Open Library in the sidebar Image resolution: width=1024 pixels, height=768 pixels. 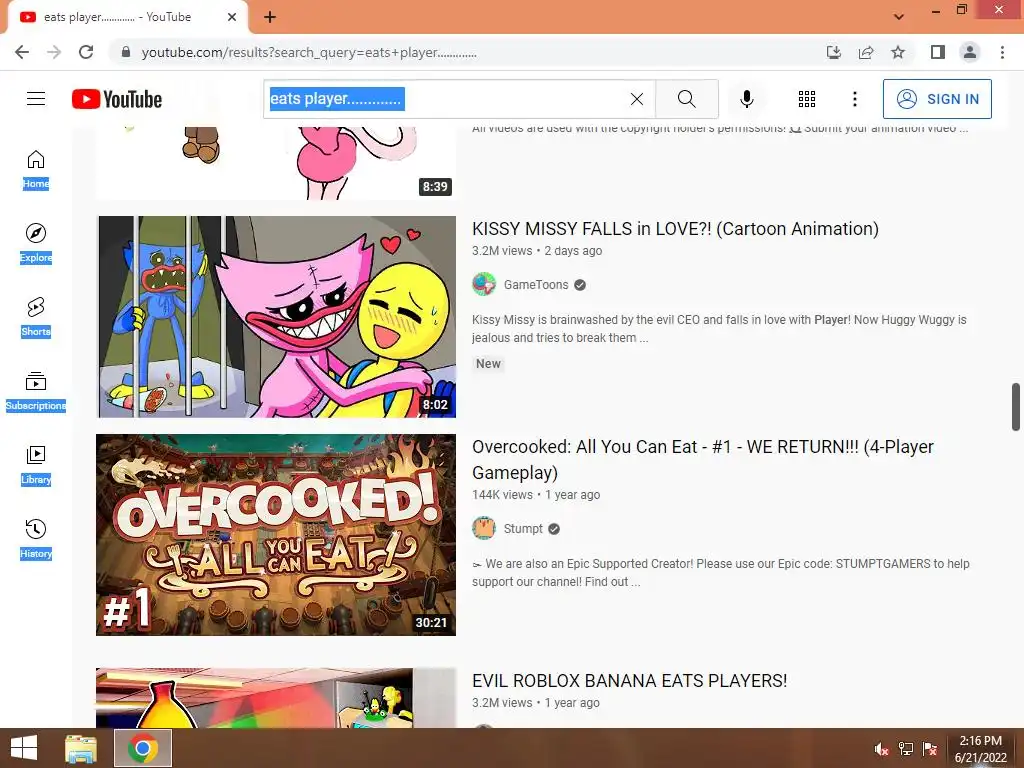36,466
